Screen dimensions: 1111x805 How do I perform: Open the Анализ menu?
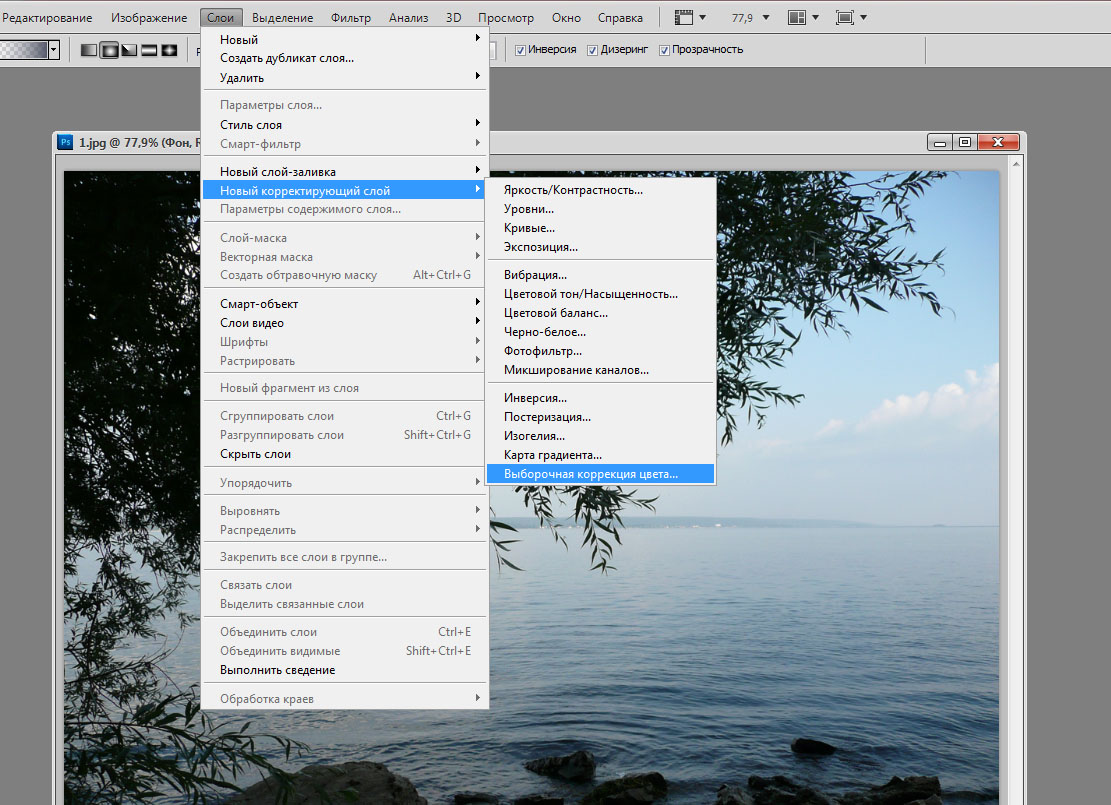click(x=408, y=18)
